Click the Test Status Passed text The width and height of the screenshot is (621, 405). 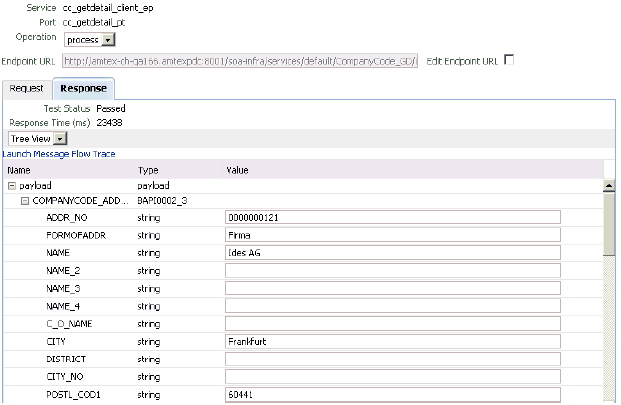tap(111, 108)
